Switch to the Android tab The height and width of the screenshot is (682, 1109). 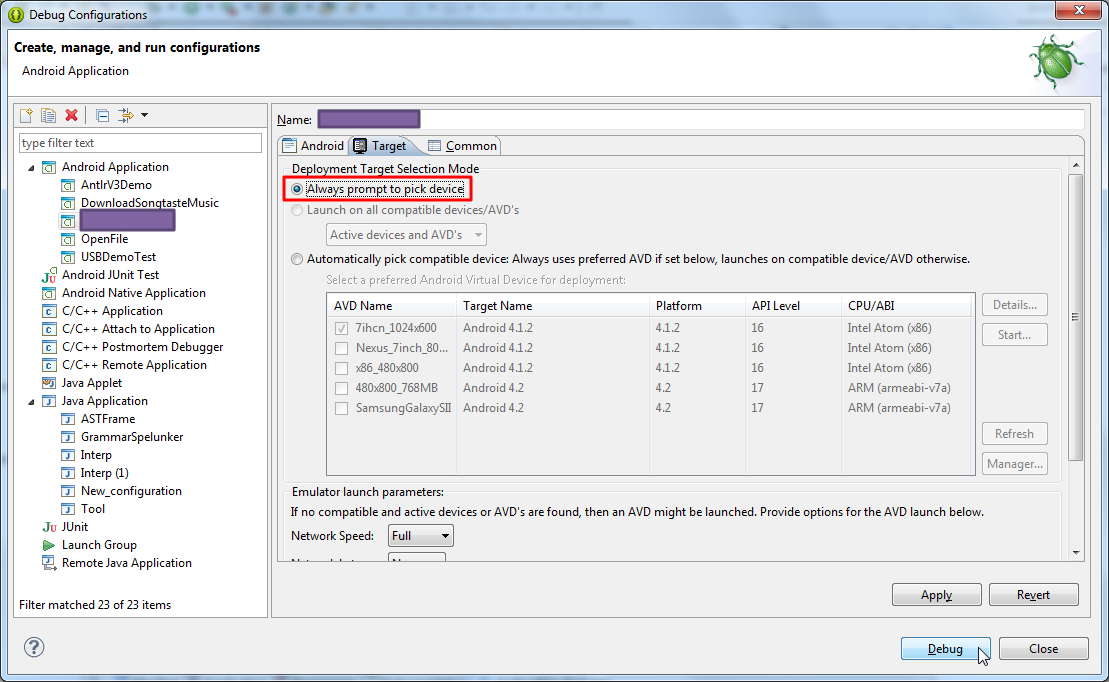click(x=314, y=146)
